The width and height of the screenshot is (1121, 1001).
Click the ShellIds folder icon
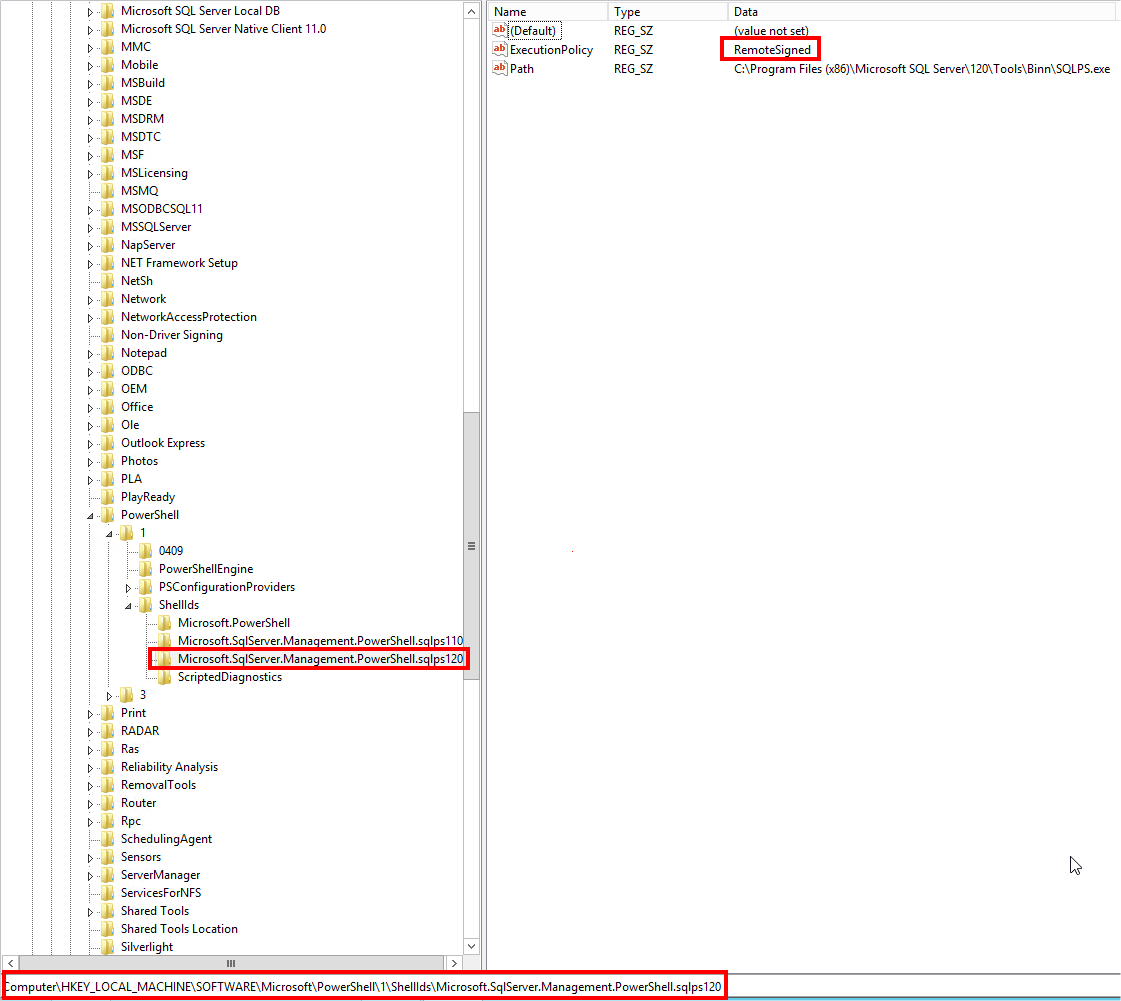point(146,605)
